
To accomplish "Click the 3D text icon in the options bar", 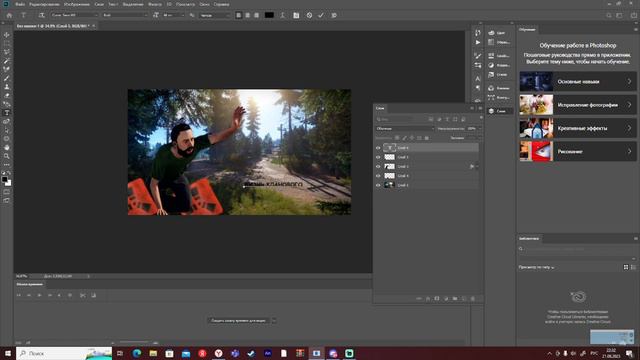I will point(334,15).
